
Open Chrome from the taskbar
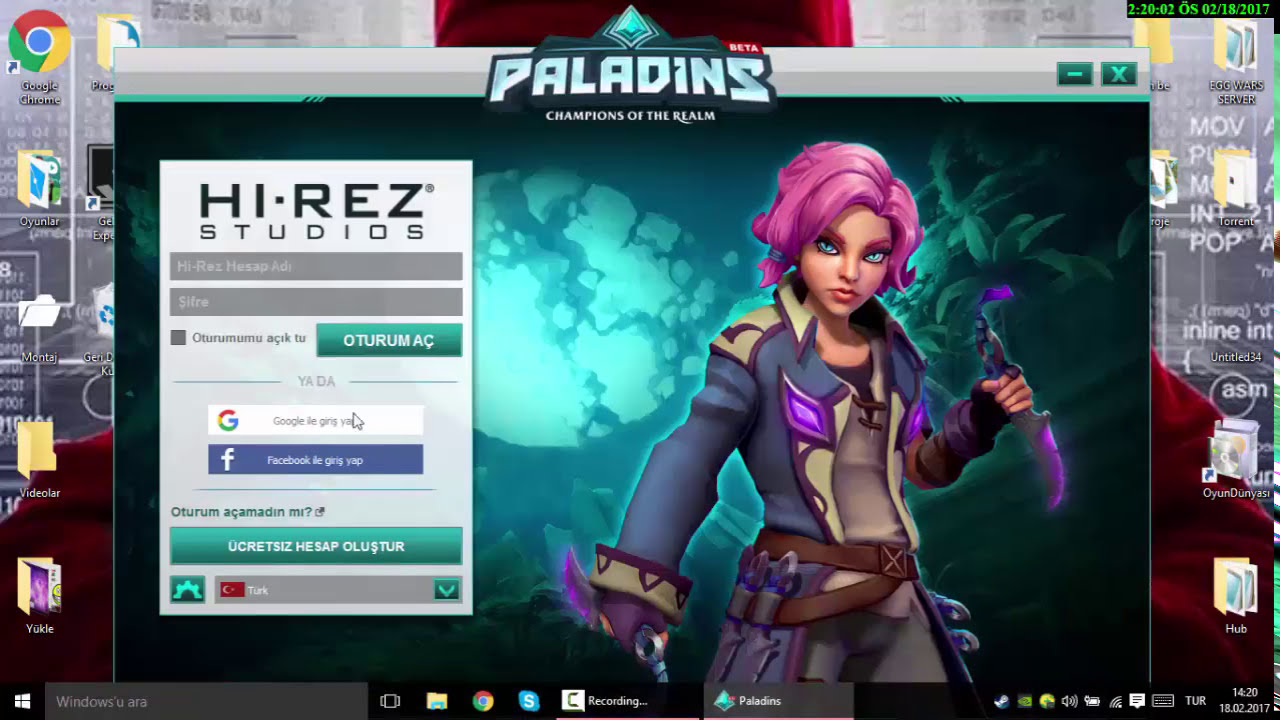(483, 701)
